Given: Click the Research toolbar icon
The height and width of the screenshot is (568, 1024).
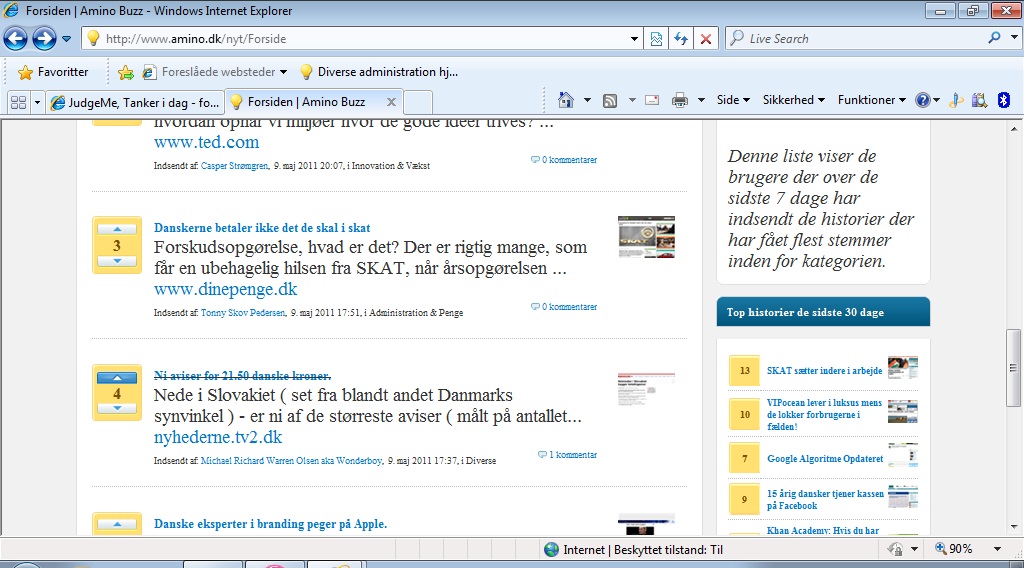Looking at the screenshot, I should point(979,100).
